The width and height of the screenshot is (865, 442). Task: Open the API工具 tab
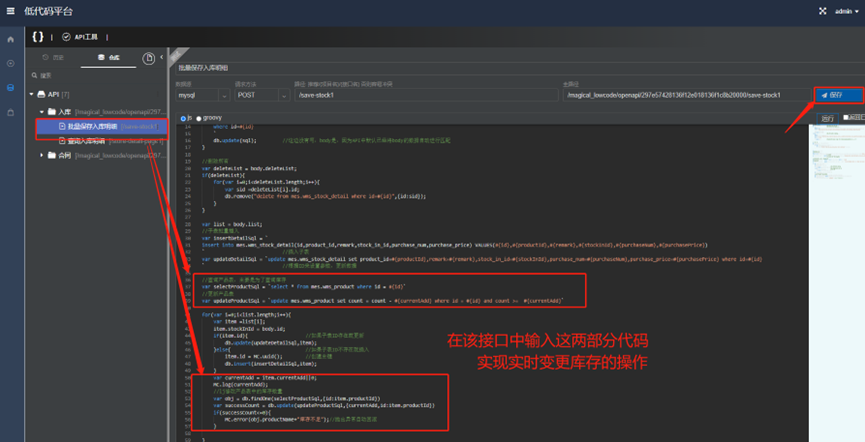point(86,37)
